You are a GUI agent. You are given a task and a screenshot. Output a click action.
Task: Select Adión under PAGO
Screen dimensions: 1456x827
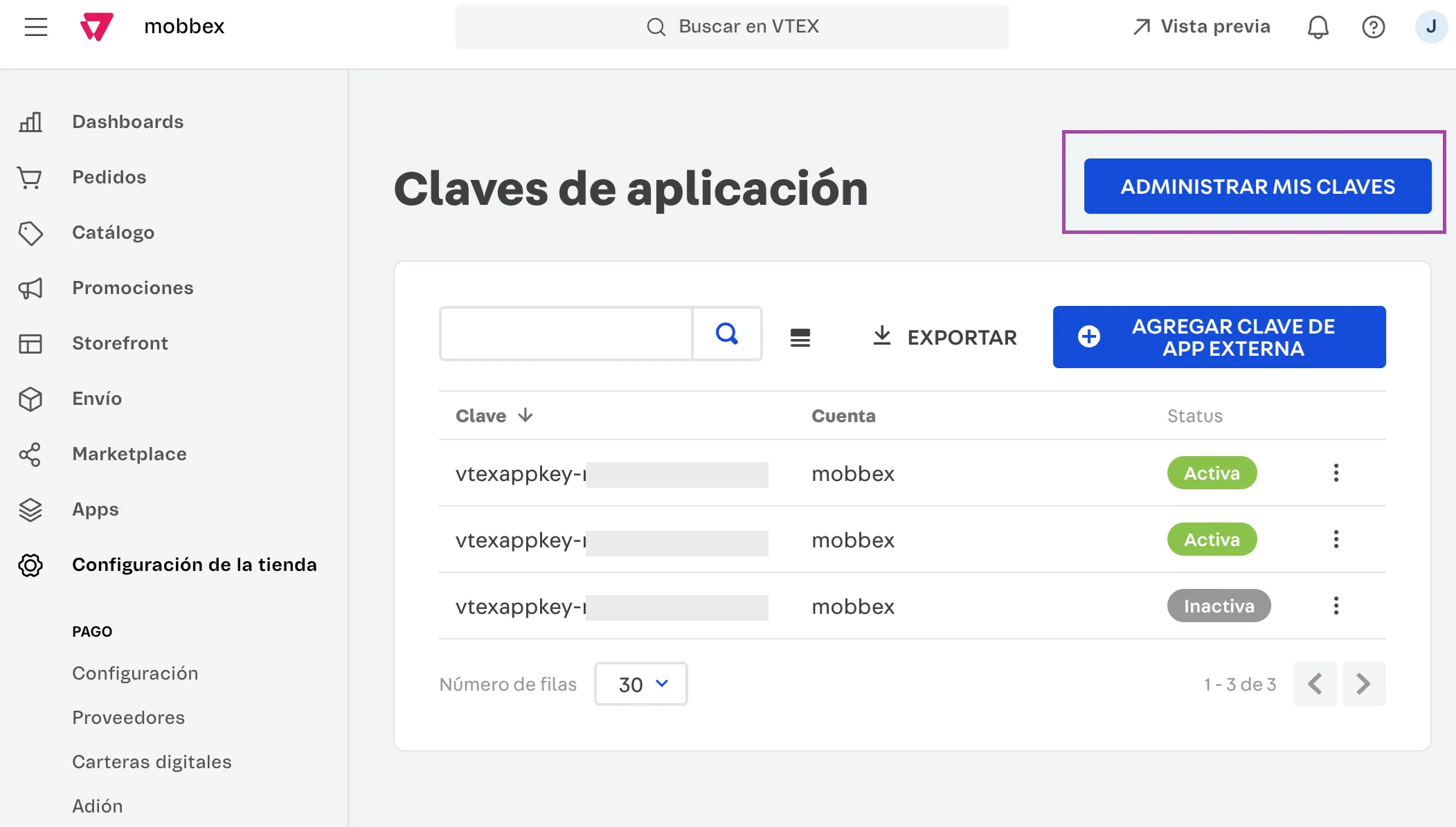[98, 806]
